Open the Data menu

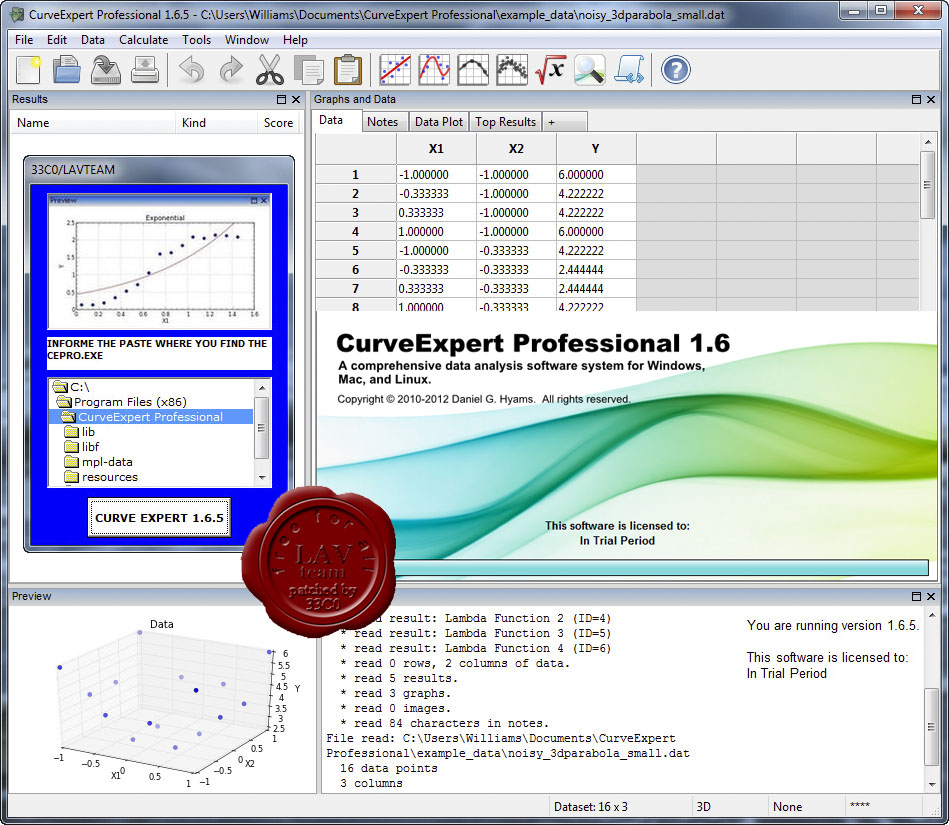[x=93, y=40]
